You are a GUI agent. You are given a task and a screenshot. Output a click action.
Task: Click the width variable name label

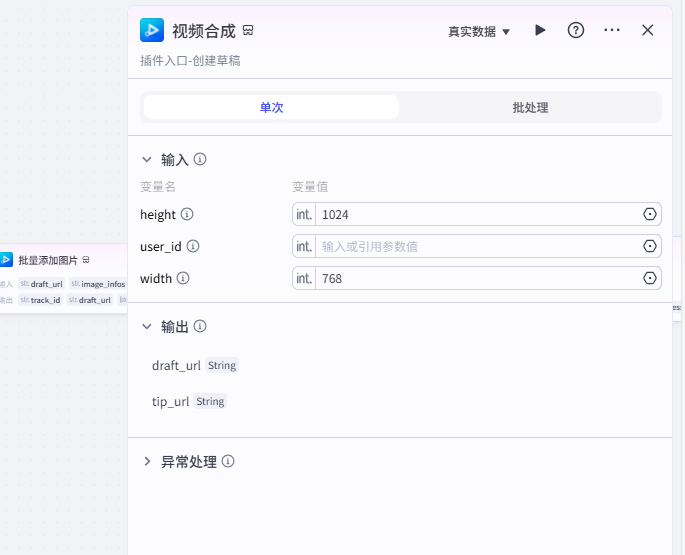[156, 278]
